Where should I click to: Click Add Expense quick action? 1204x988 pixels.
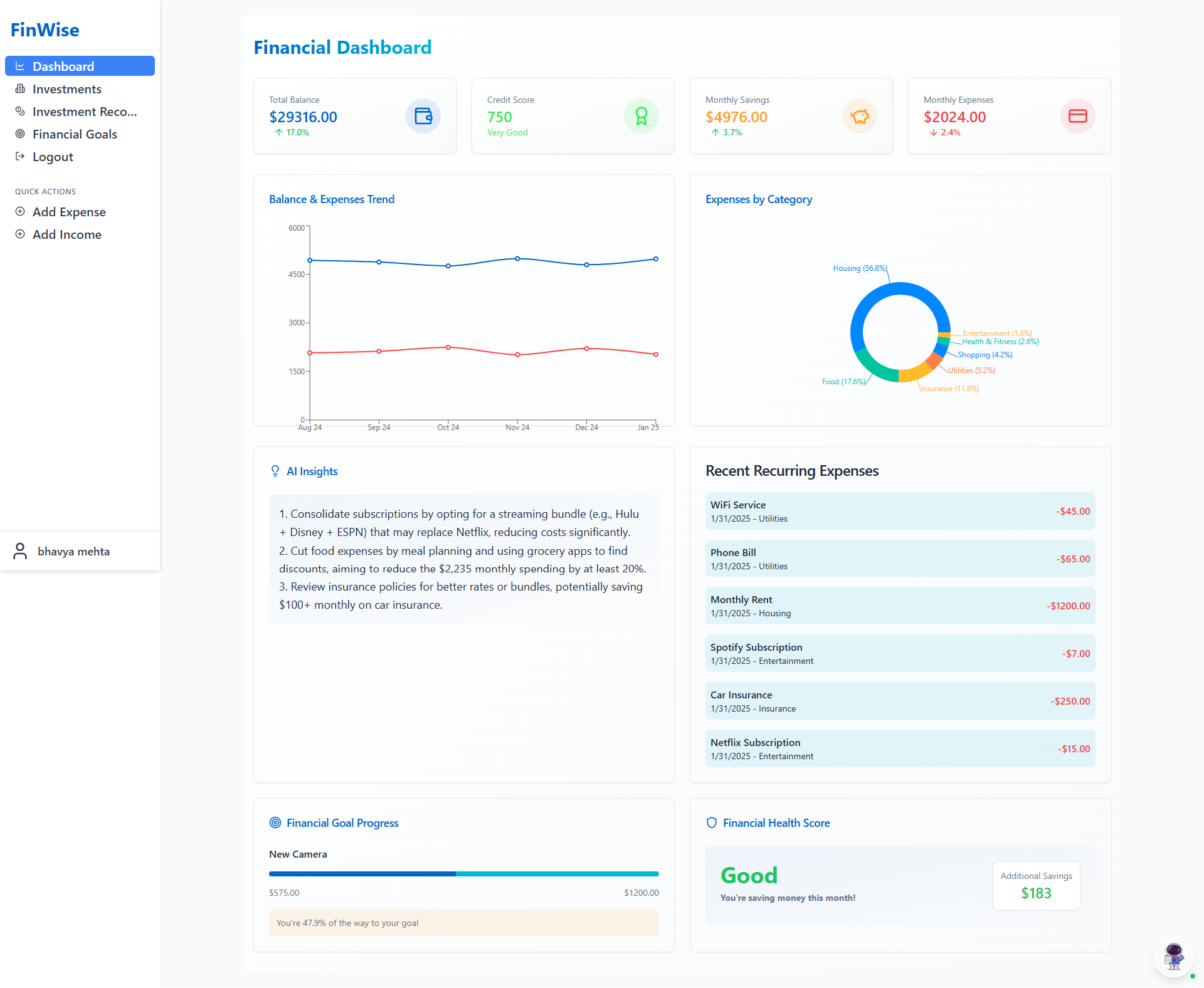(69, 212)
